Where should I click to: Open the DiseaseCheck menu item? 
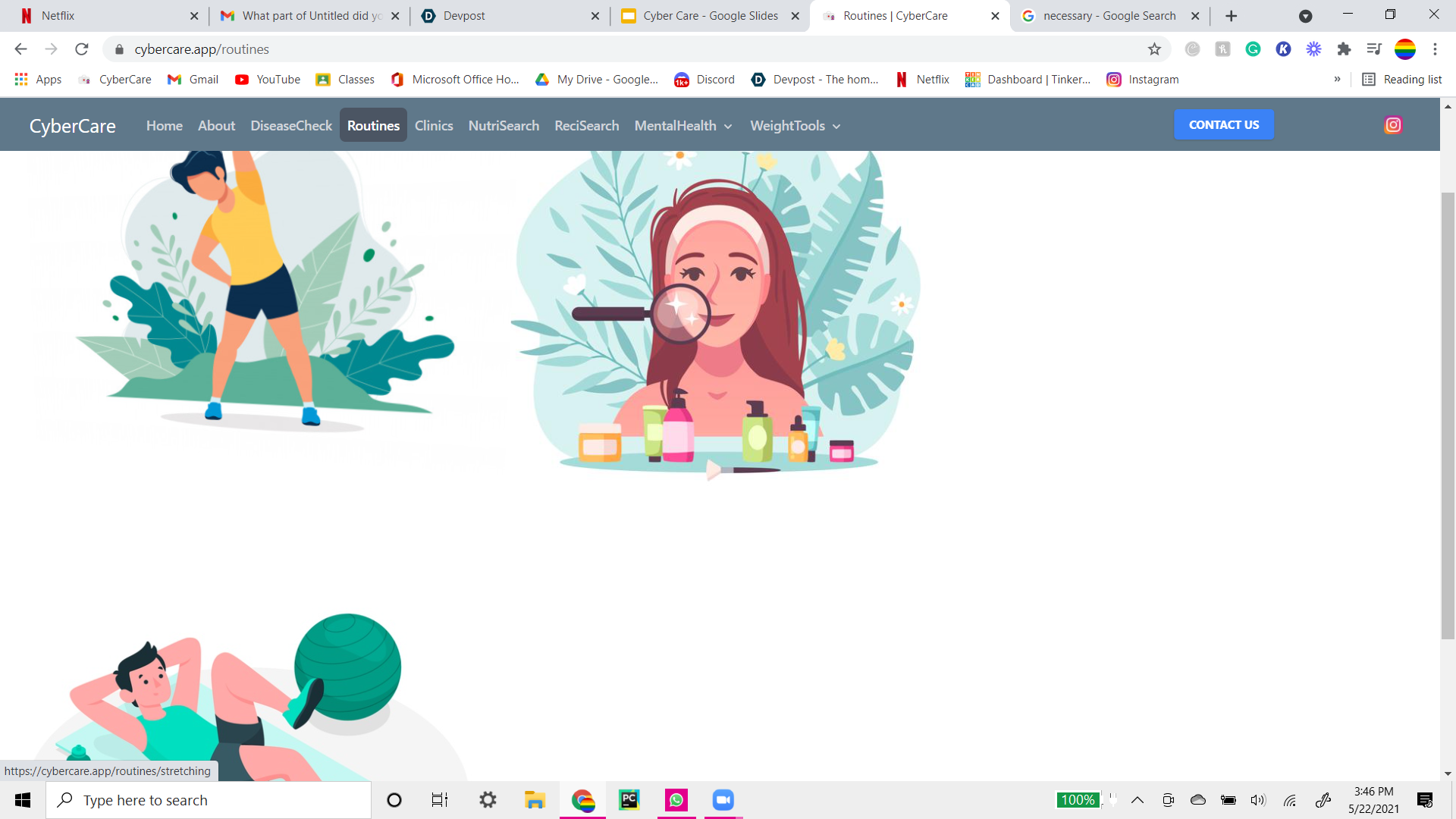tap(291, 126)
